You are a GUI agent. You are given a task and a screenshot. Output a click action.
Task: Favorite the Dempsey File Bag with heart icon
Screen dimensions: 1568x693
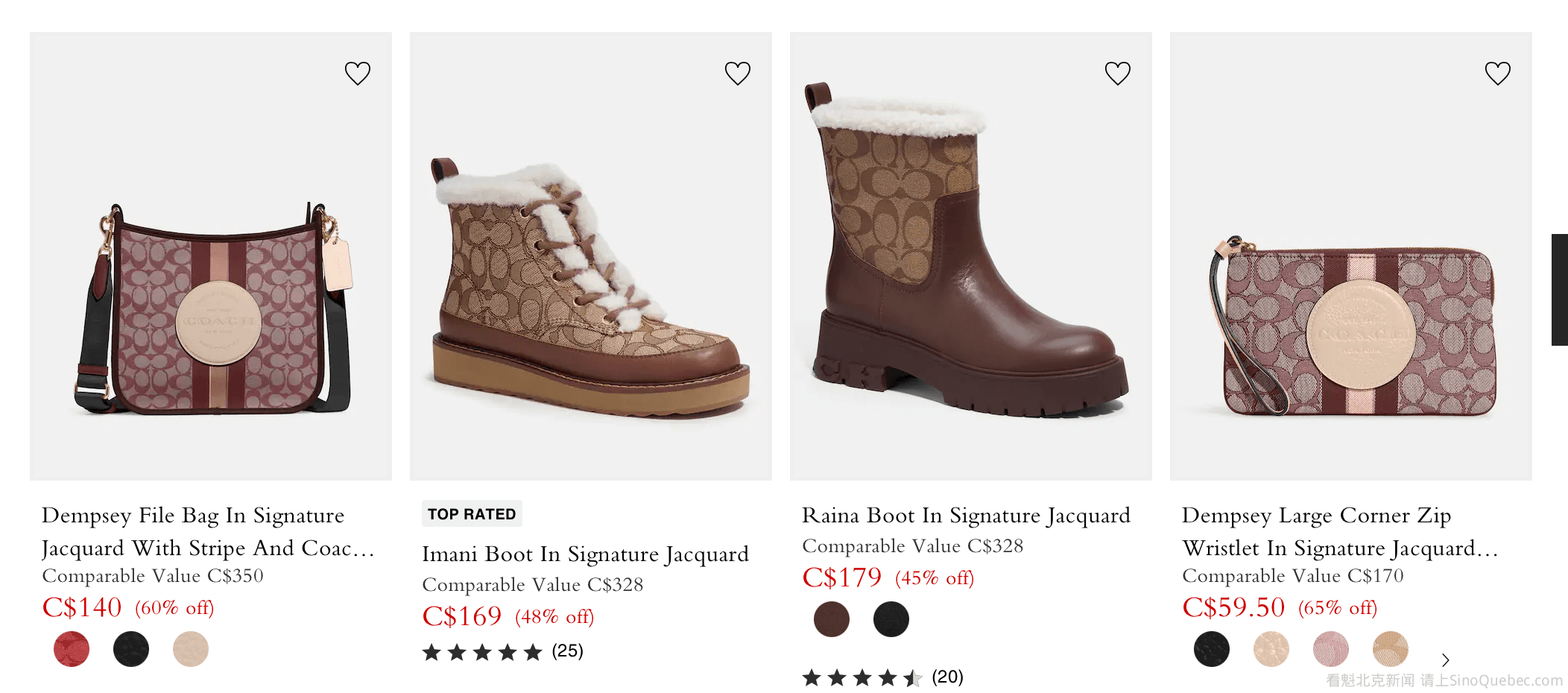pos(358,73)
